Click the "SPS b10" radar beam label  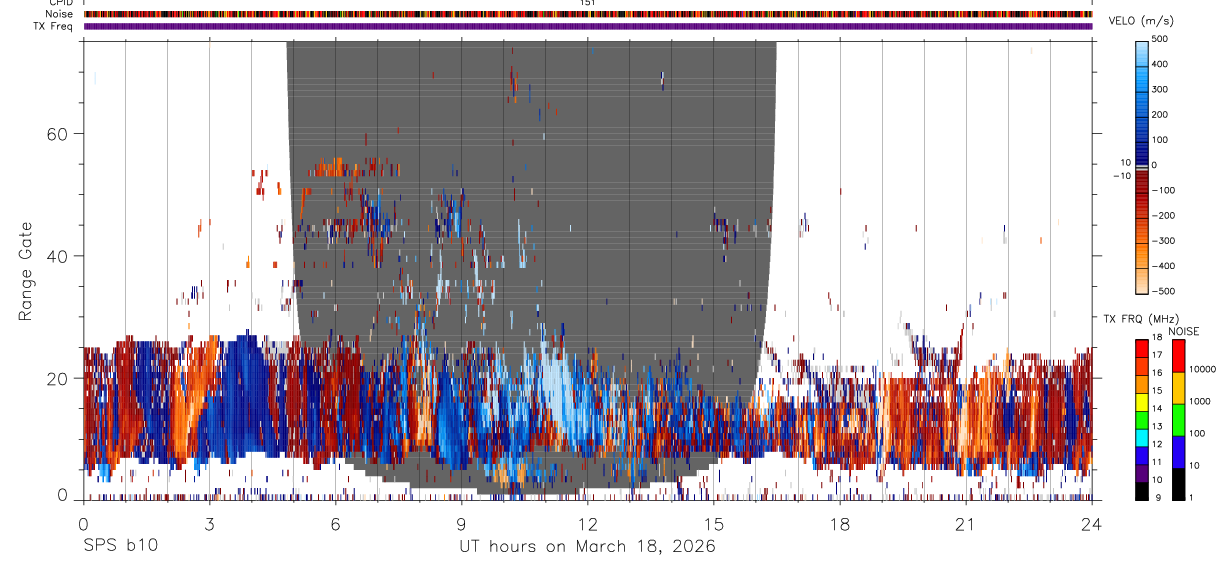click(120, 547)
